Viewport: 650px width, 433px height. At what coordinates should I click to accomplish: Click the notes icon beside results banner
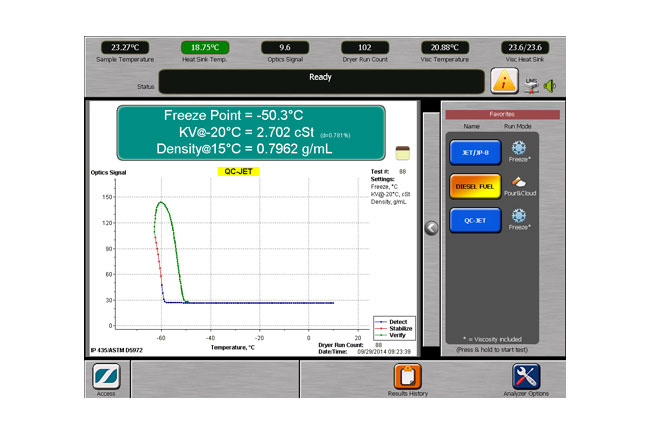[402, 150]
